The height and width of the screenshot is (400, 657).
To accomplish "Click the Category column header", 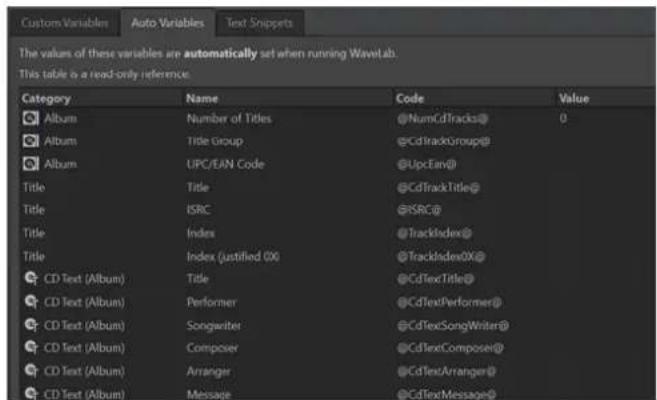I will click(x=46, y=98).
